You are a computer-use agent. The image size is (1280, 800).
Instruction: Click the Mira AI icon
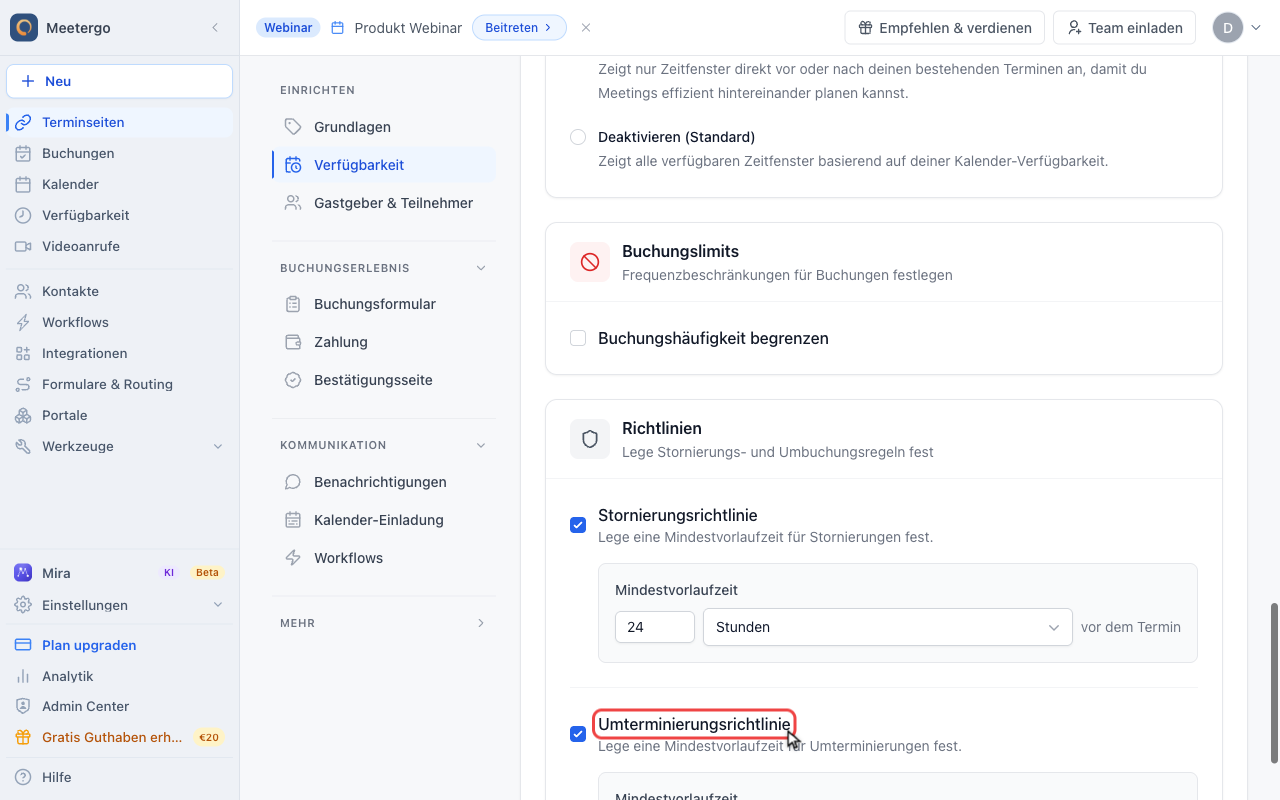point(23,573)
